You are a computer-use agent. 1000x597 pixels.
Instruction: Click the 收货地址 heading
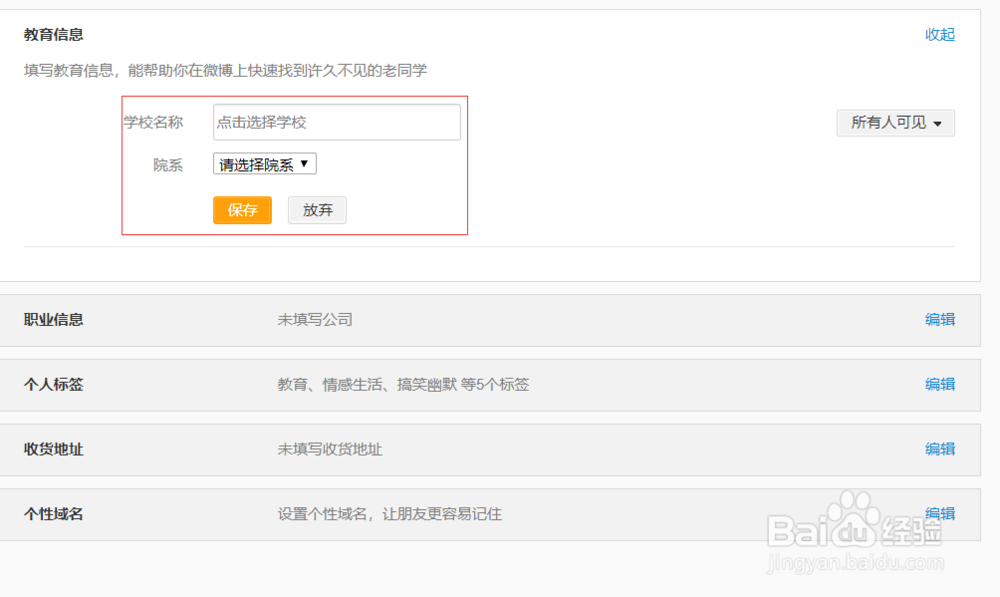coord(54,449)
